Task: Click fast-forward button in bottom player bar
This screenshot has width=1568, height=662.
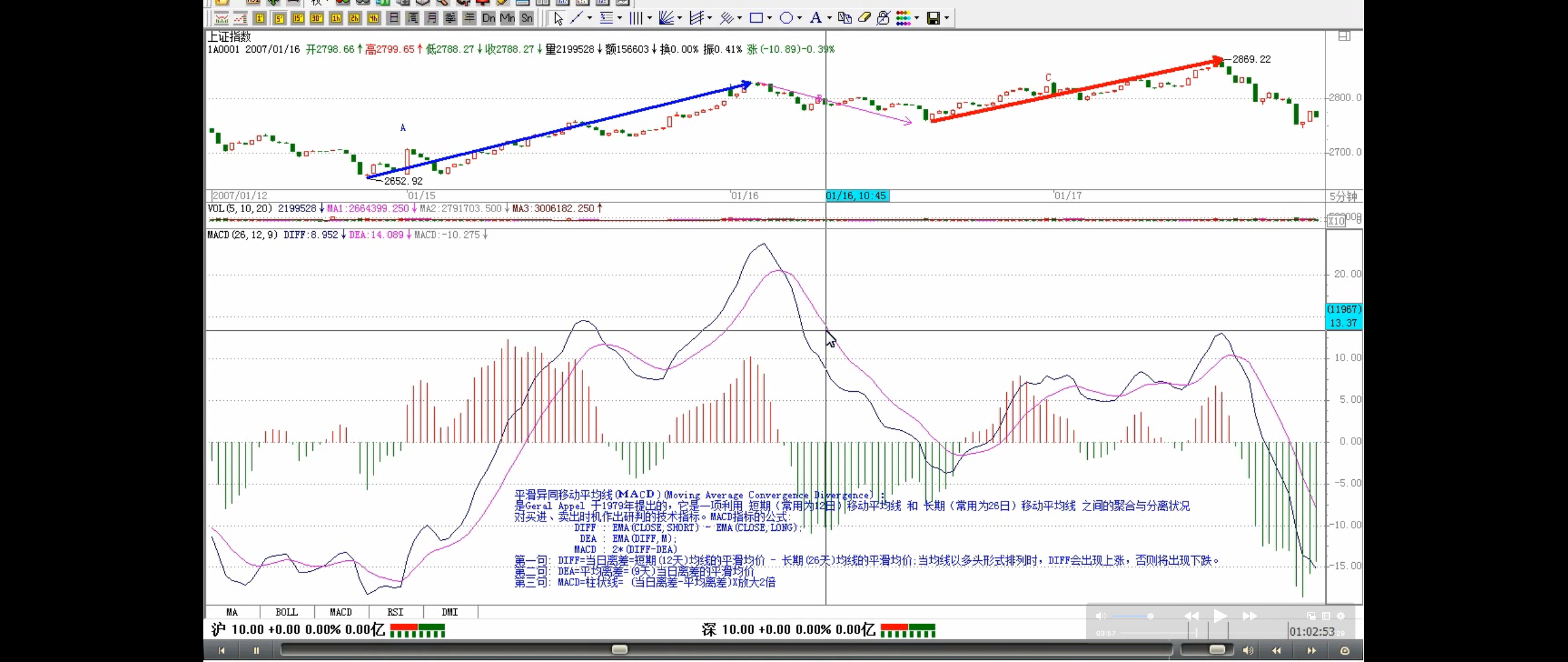Action: tap(1311, 650)
